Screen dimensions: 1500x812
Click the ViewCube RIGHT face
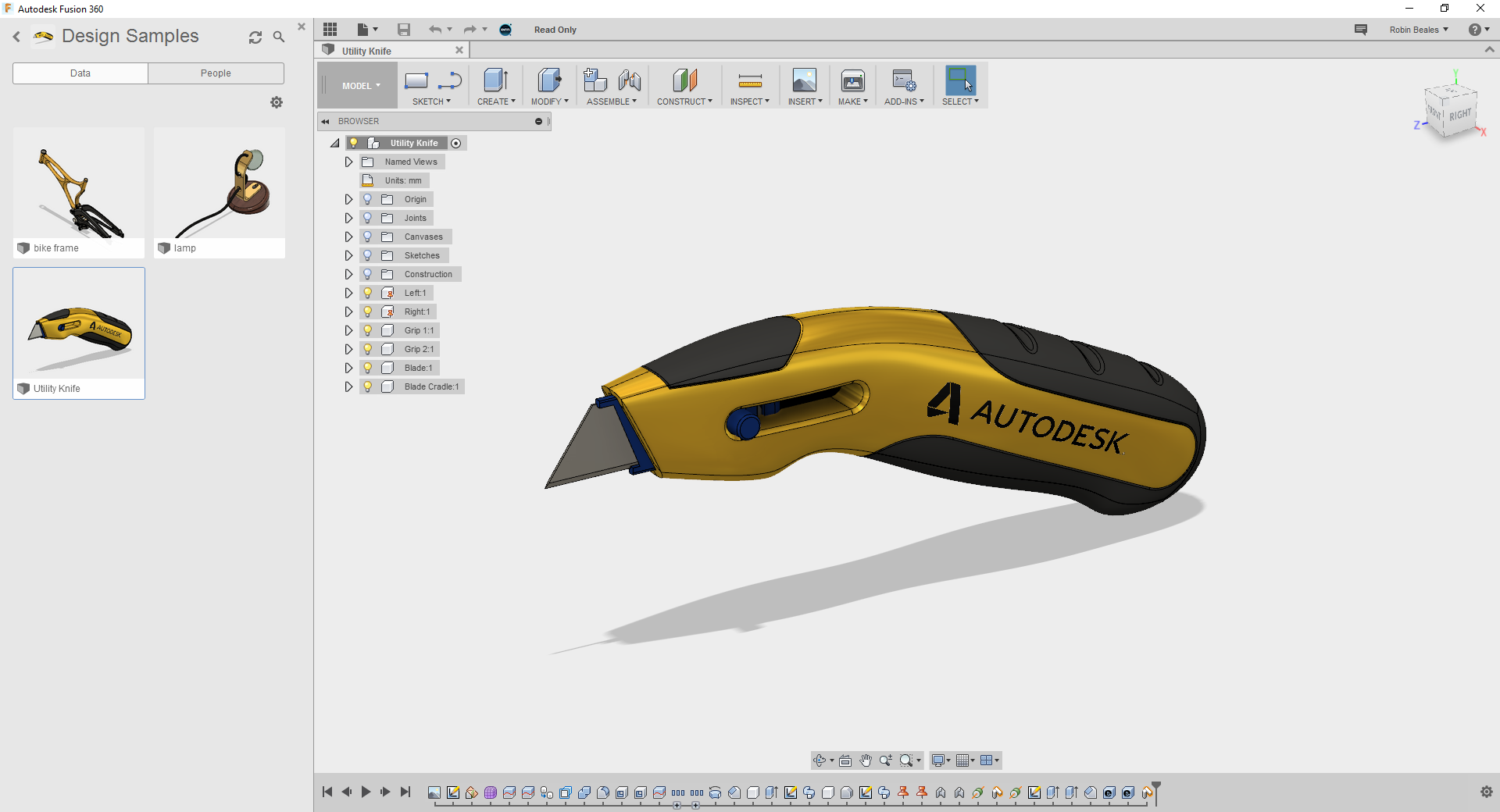[1459, 115]
